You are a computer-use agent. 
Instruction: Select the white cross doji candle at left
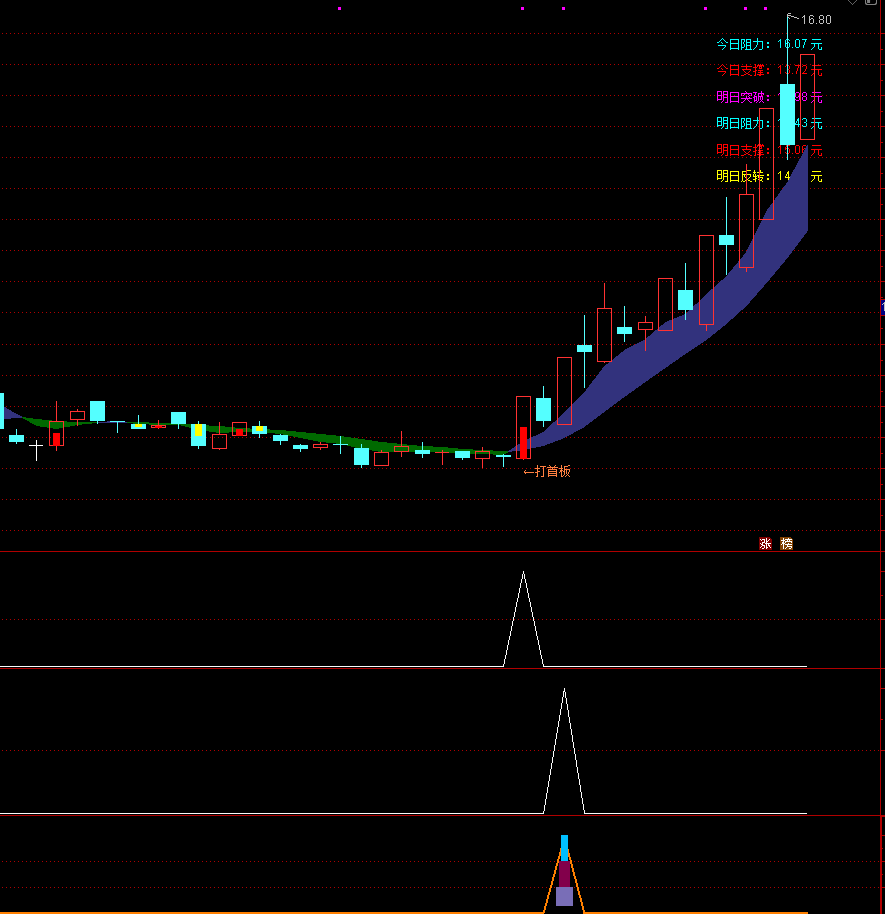(x=36, y=449)
